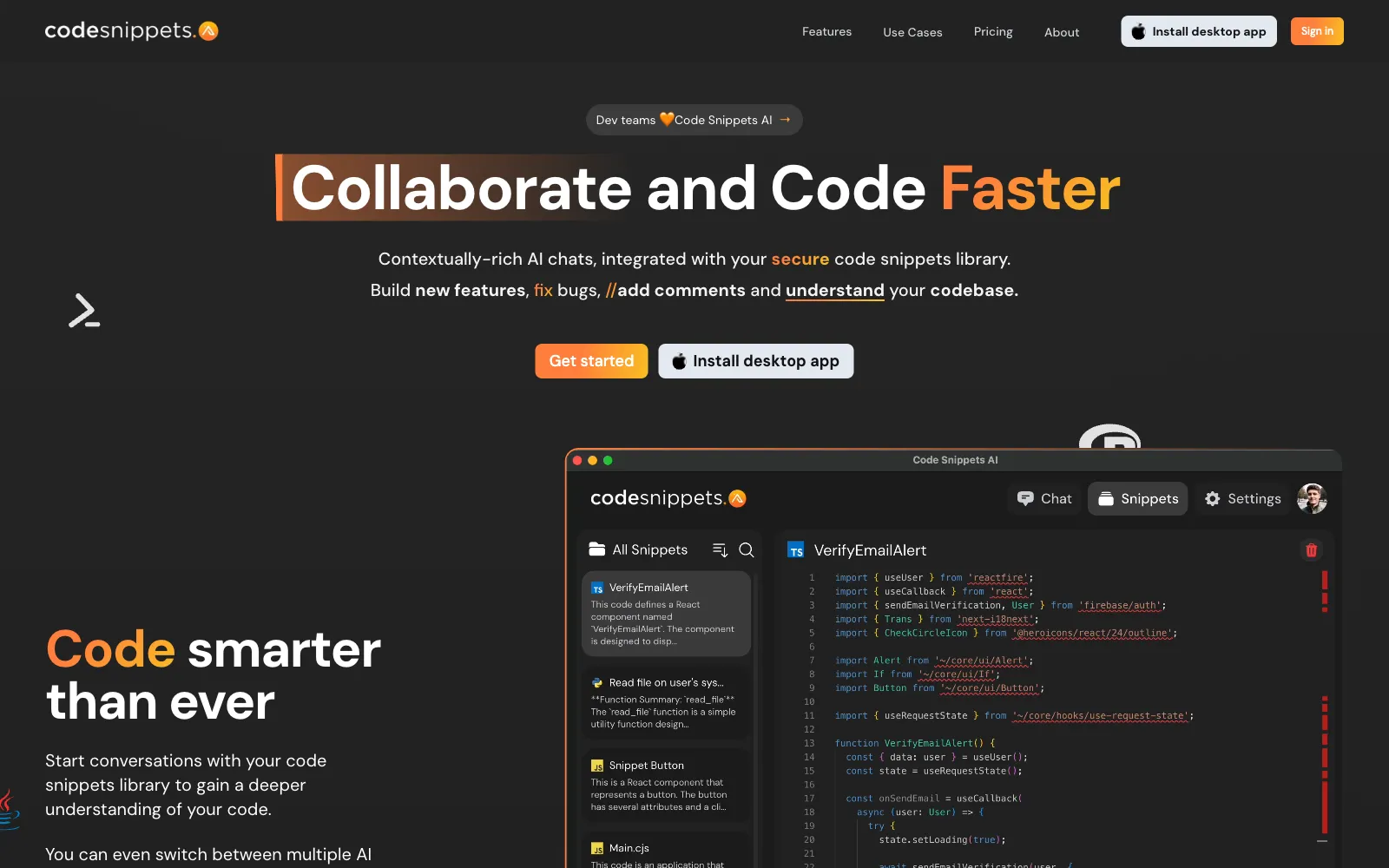Click the Apple icon in header install button
The width and height of the screenshot is (1389, 868).
point(1138,31)
